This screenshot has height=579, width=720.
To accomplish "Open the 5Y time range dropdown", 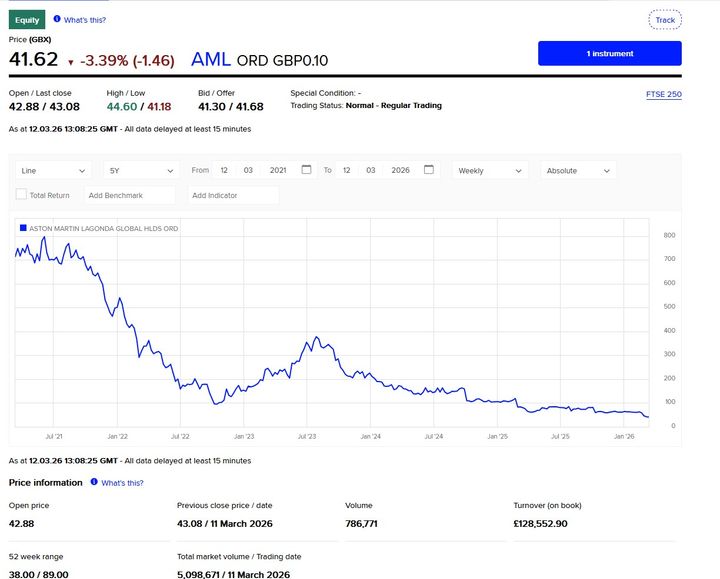I will (142, 171).
